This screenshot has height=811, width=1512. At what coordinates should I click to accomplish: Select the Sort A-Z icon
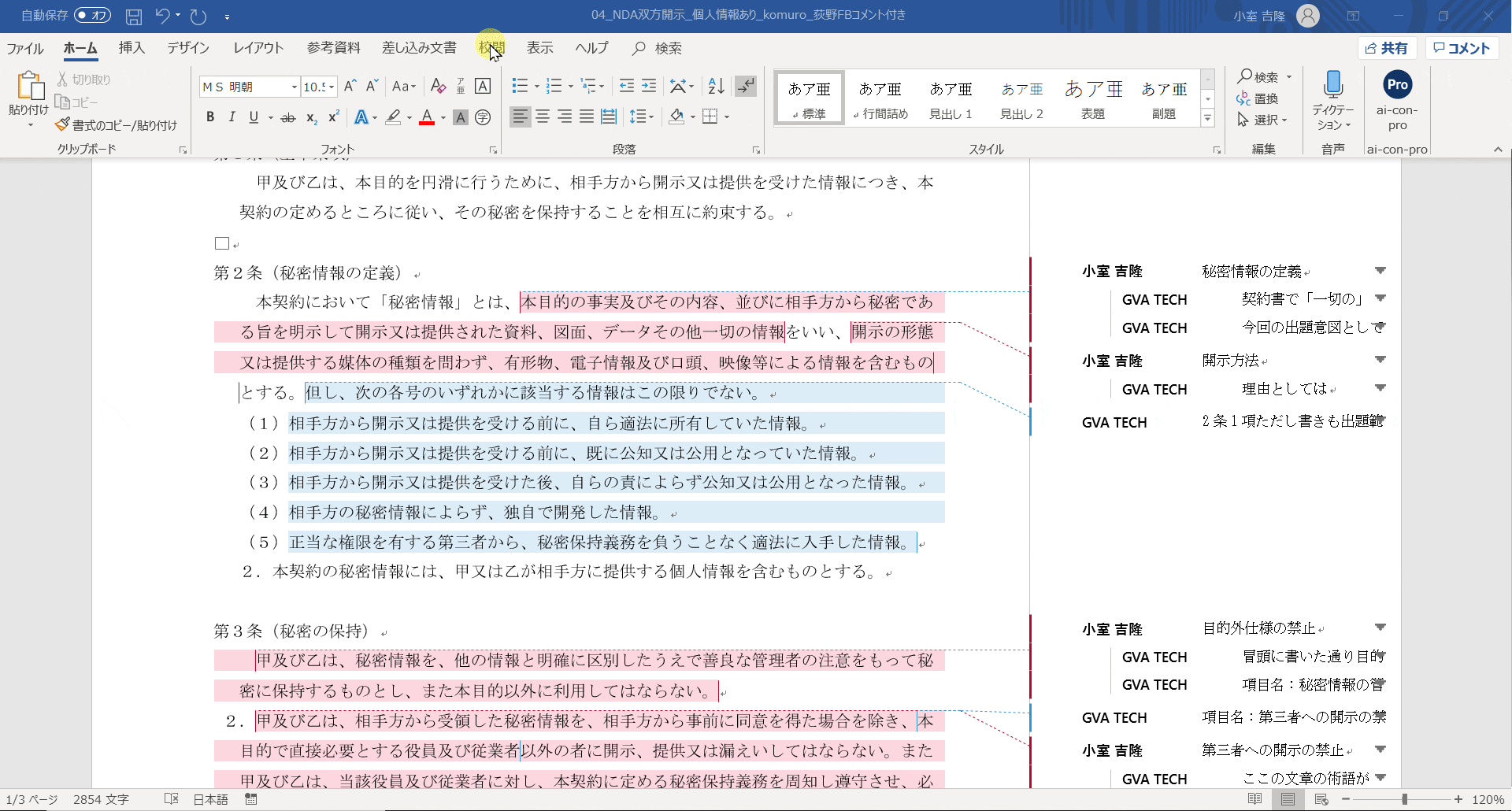716,86
